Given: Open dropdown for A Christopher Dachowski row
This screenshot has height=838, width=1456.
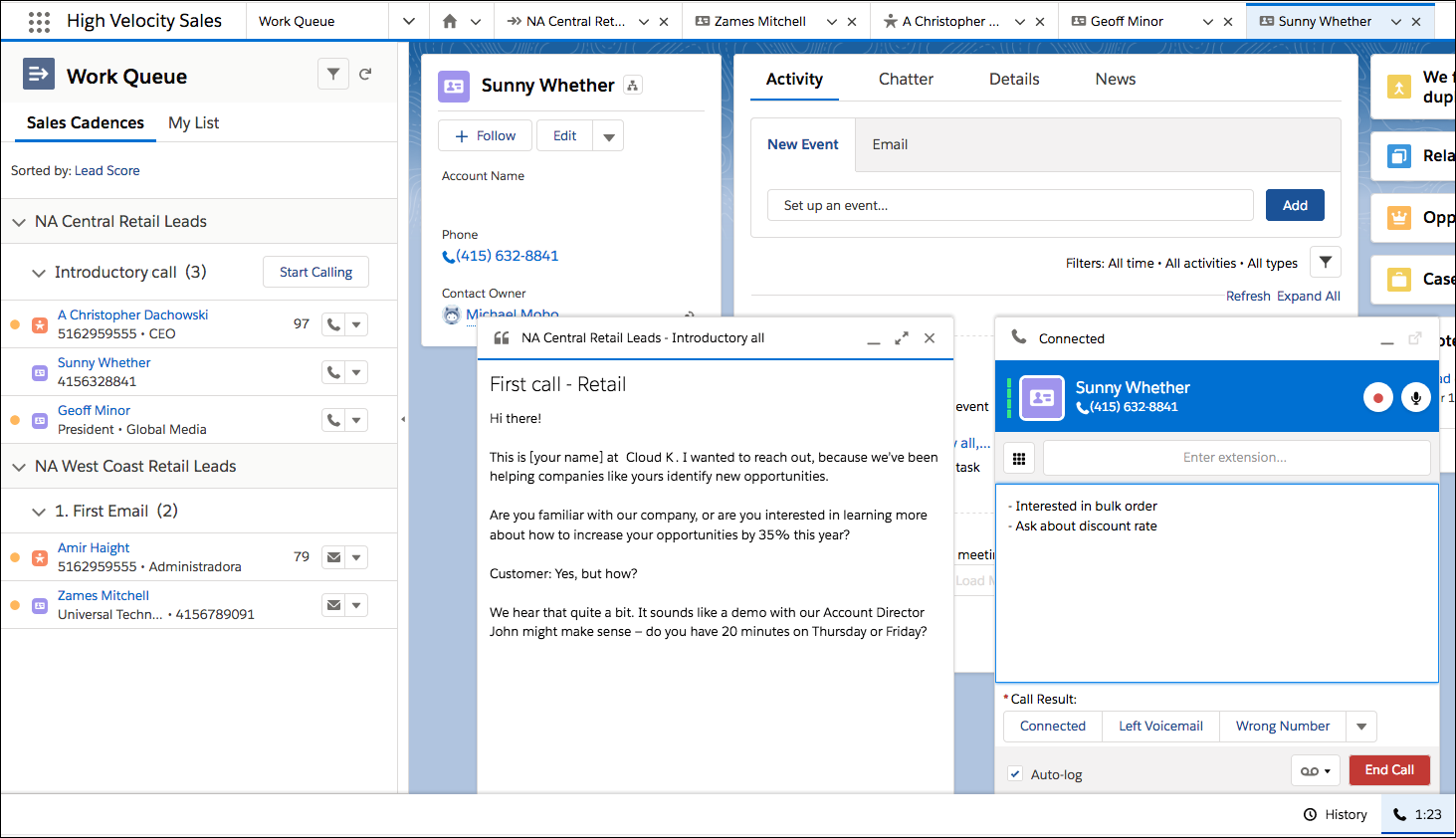Looking at the screenshot, I should [356, 324].
